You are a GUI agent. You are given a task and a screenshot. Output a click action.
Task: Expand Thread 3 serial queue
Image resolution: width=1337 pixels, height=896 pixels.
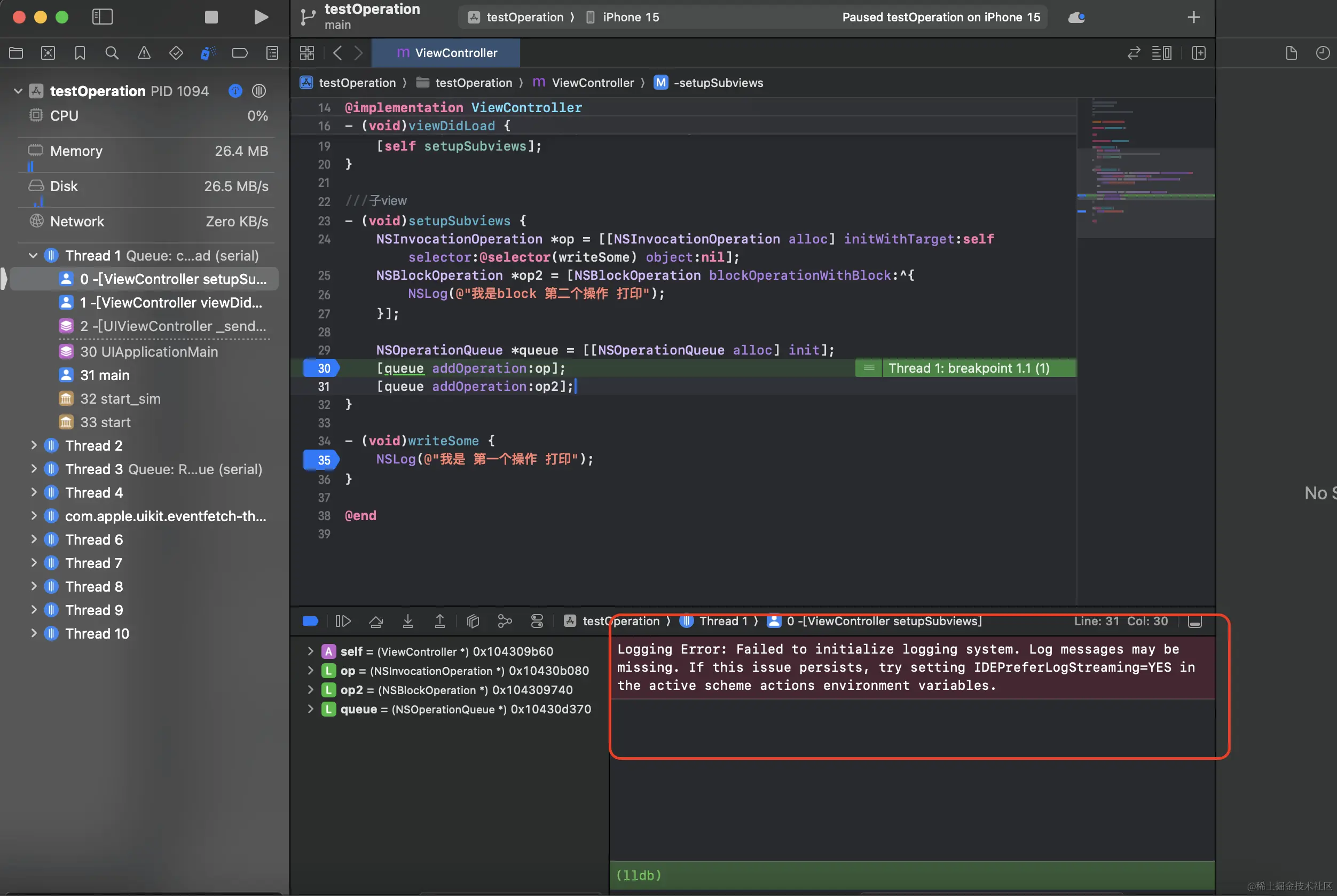pyautogui.click(x=34, y=469)
